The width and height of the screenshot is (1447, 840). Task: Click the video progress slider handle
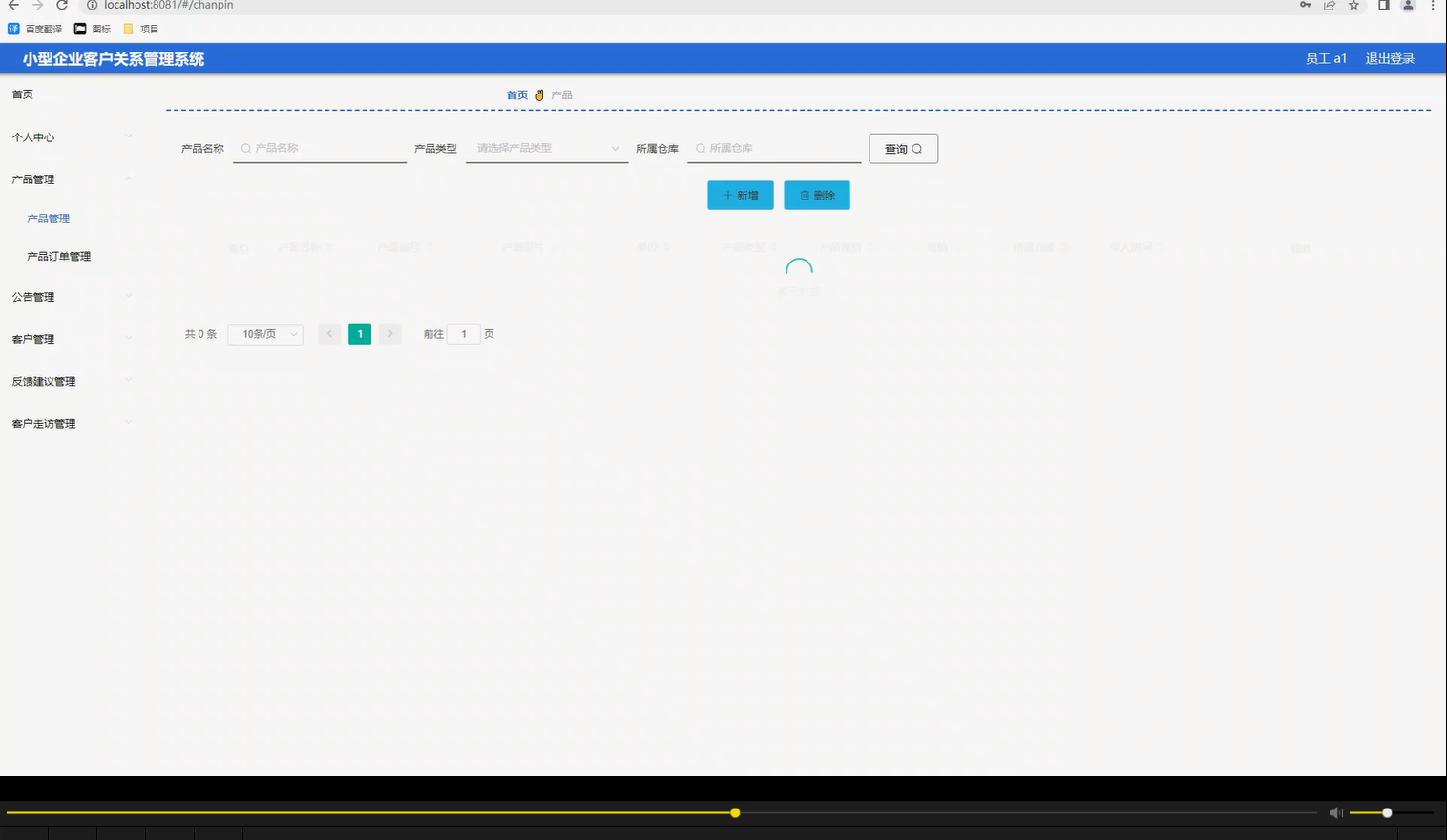tap(735, 813)
